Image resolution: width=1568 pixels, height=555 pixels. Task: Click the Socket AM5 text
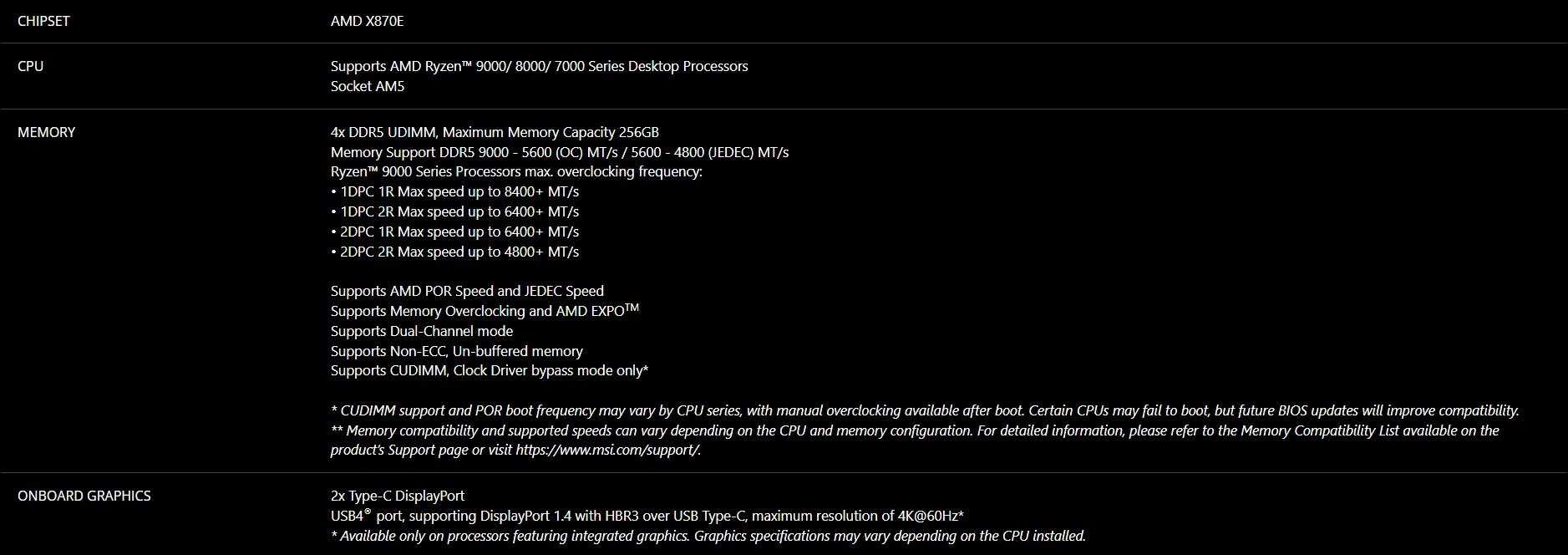368,86
